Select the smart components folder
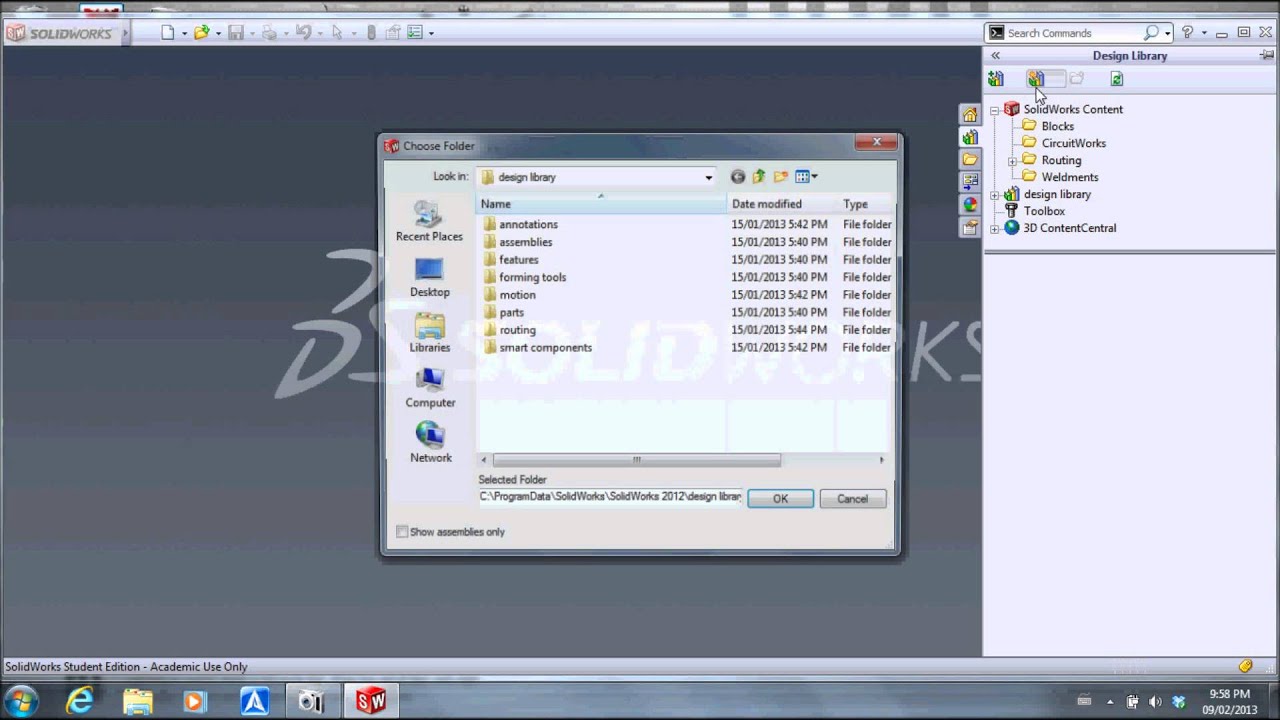The width and height of the screenshot is (1280, 720). 537,348
